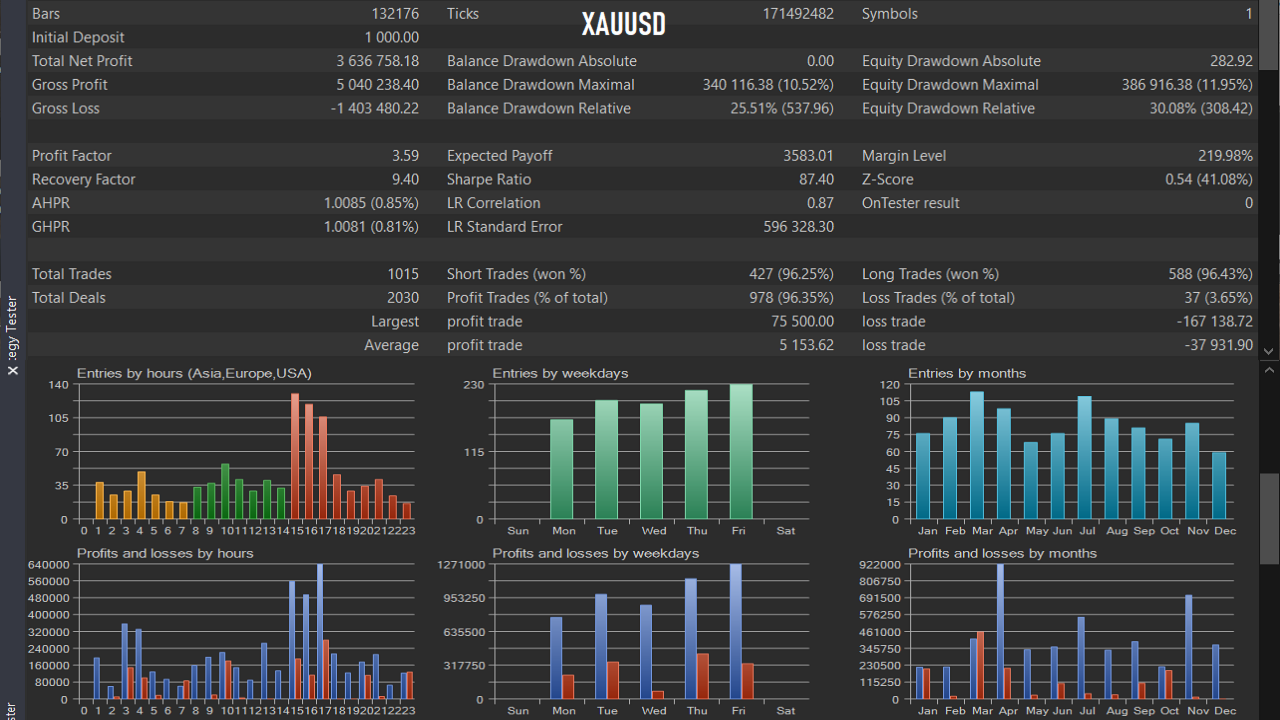
Task: Click the hour 15 bar in Entries by hours
Action: [295, 456]
